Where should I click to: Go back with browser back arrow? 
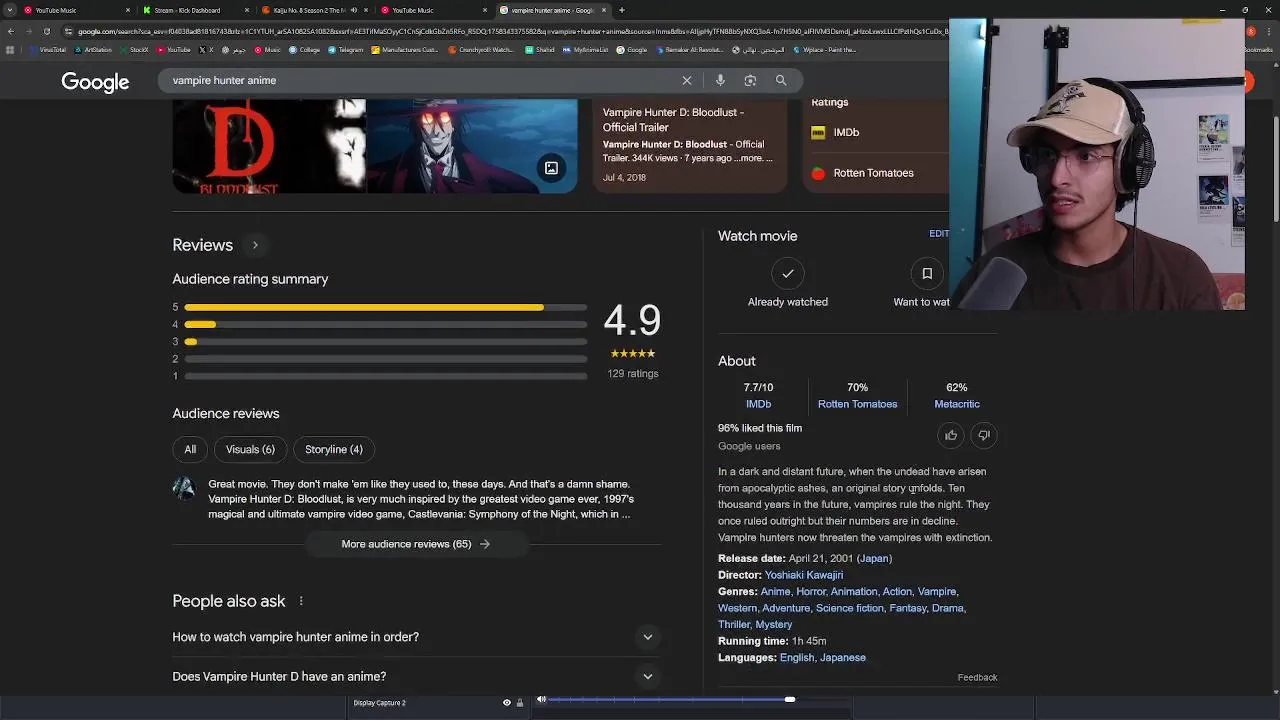10,31
